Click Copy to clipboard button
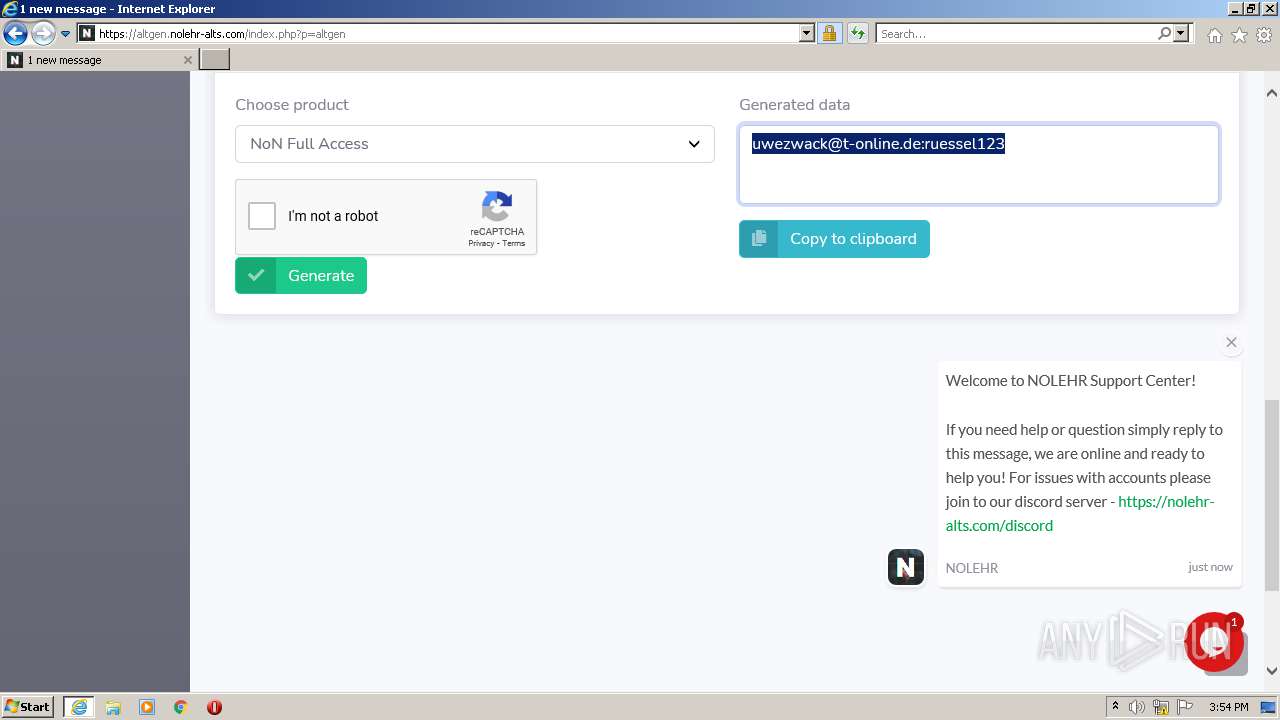This screenshot has width=1280, height=720. click(x=834, y=239)
